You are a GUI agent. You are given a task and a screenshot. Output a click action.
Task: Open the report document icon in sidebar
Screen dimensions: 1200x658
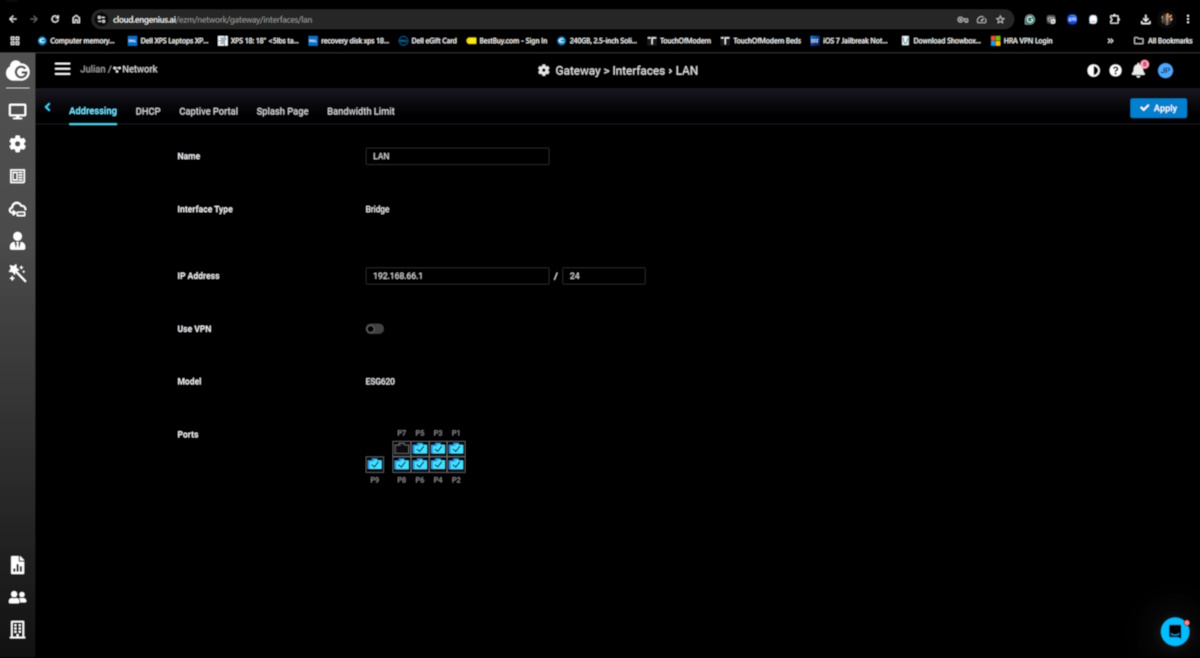click(17, 565)
